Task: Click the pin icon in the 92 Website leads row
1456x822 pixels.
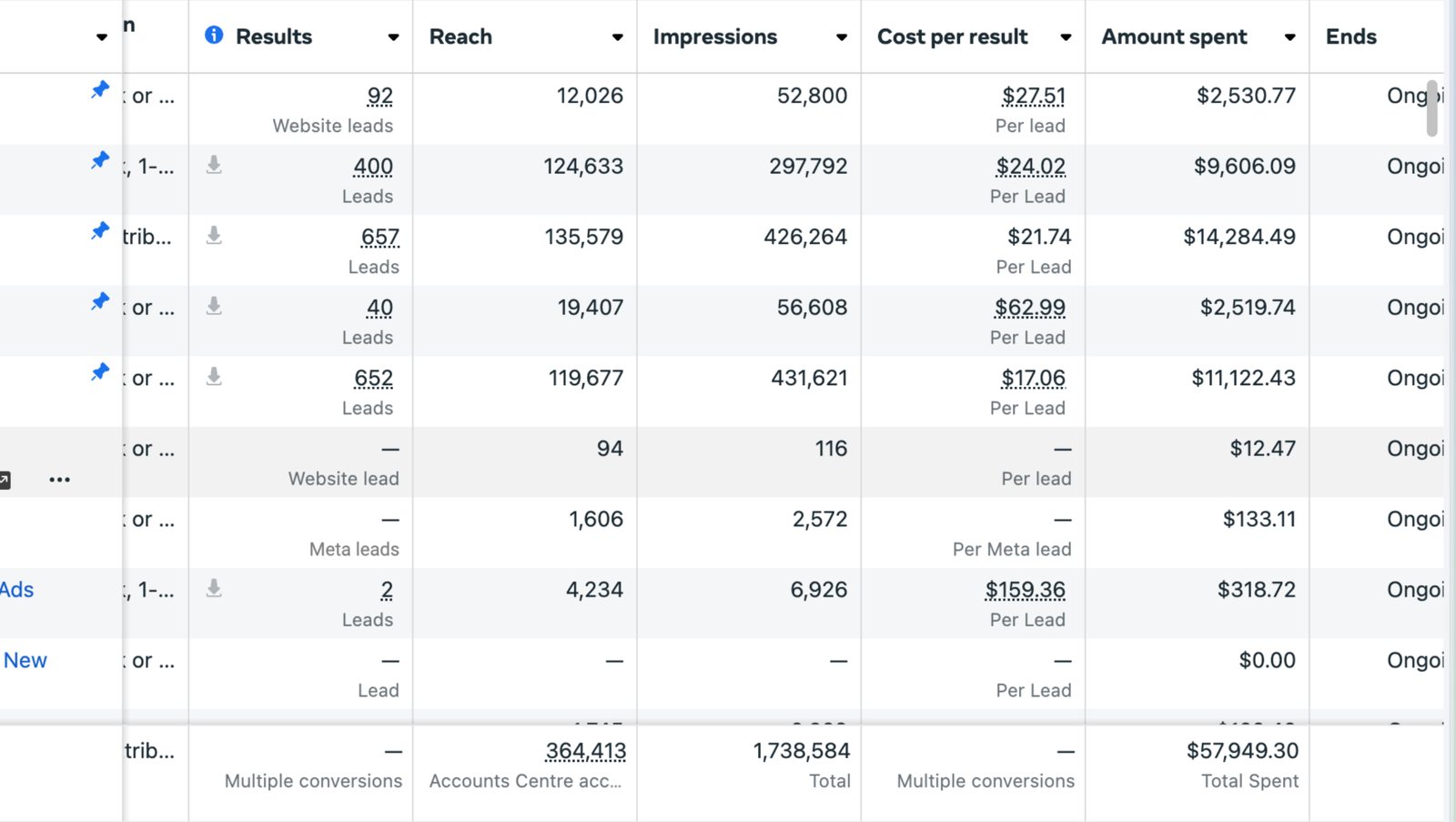Action: (100, 89)
